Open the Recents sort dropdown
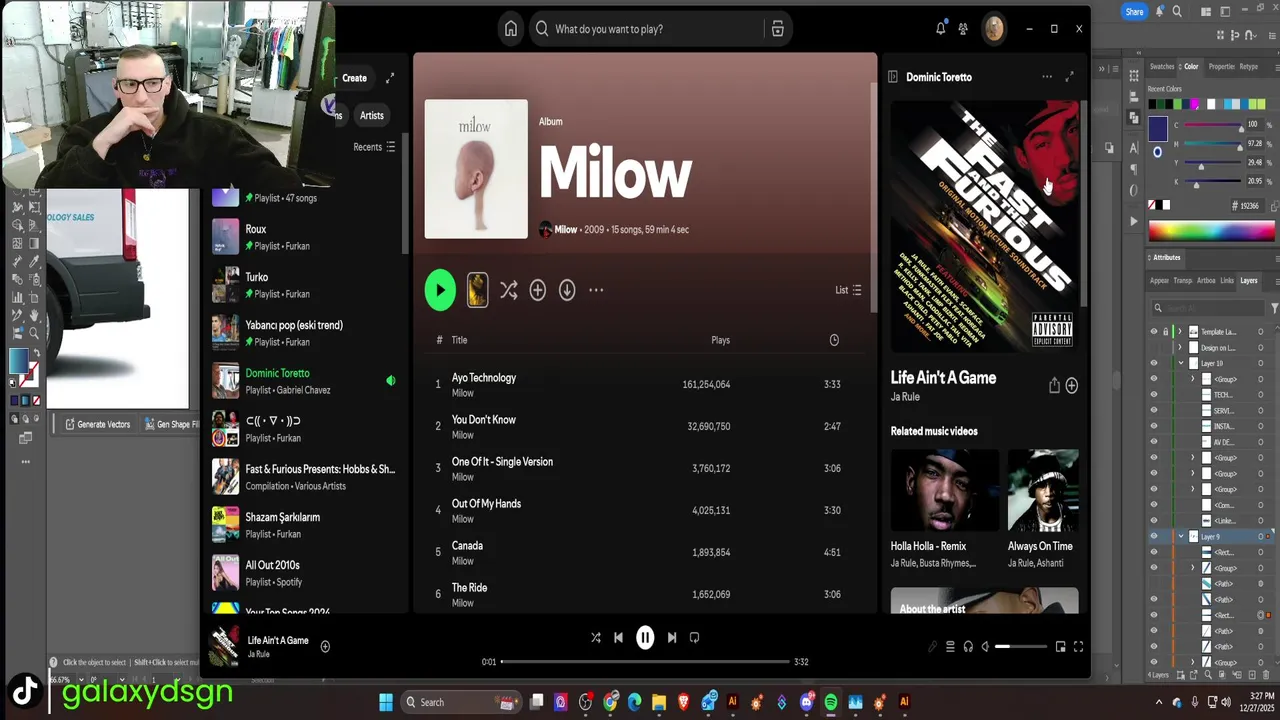 click(x=374, y=147)
